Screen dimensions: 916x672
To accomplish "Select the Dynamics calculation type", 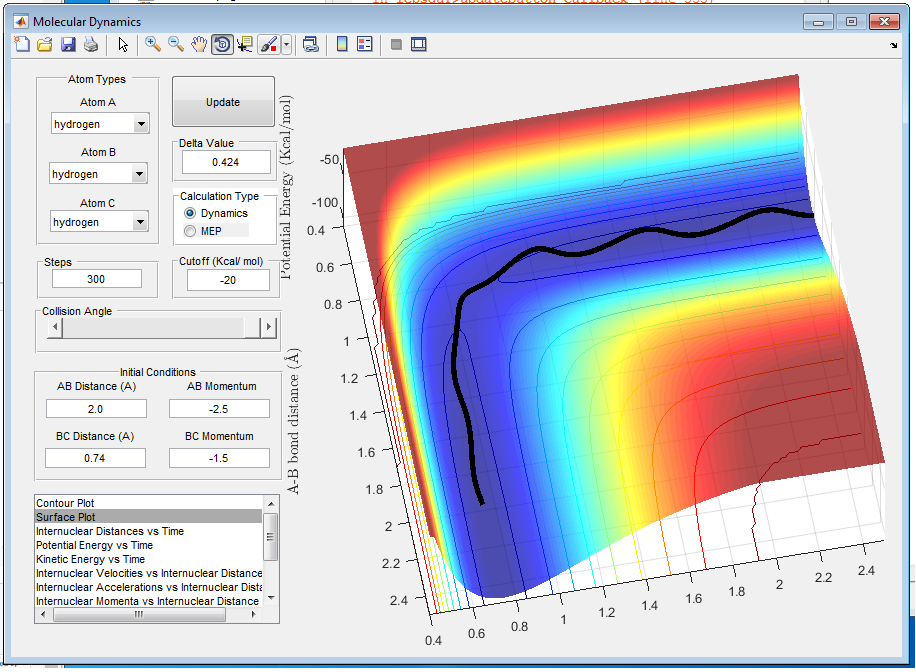I will click(191, 214).
